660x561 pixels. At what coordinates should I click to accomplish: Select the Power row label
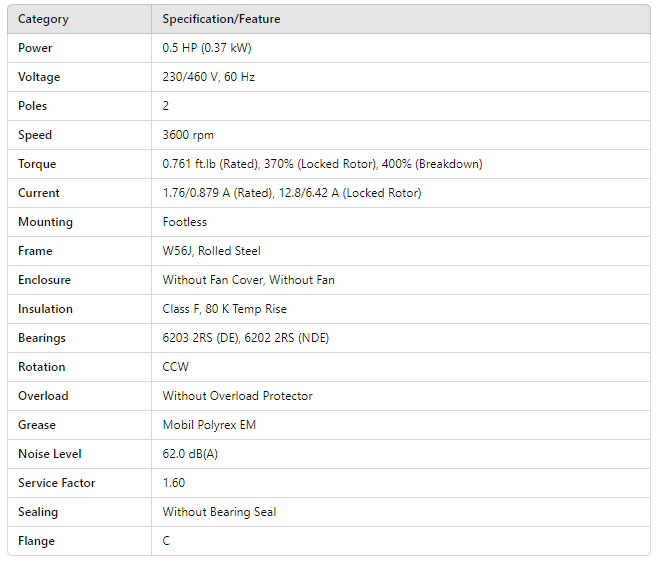pos(35,48)
